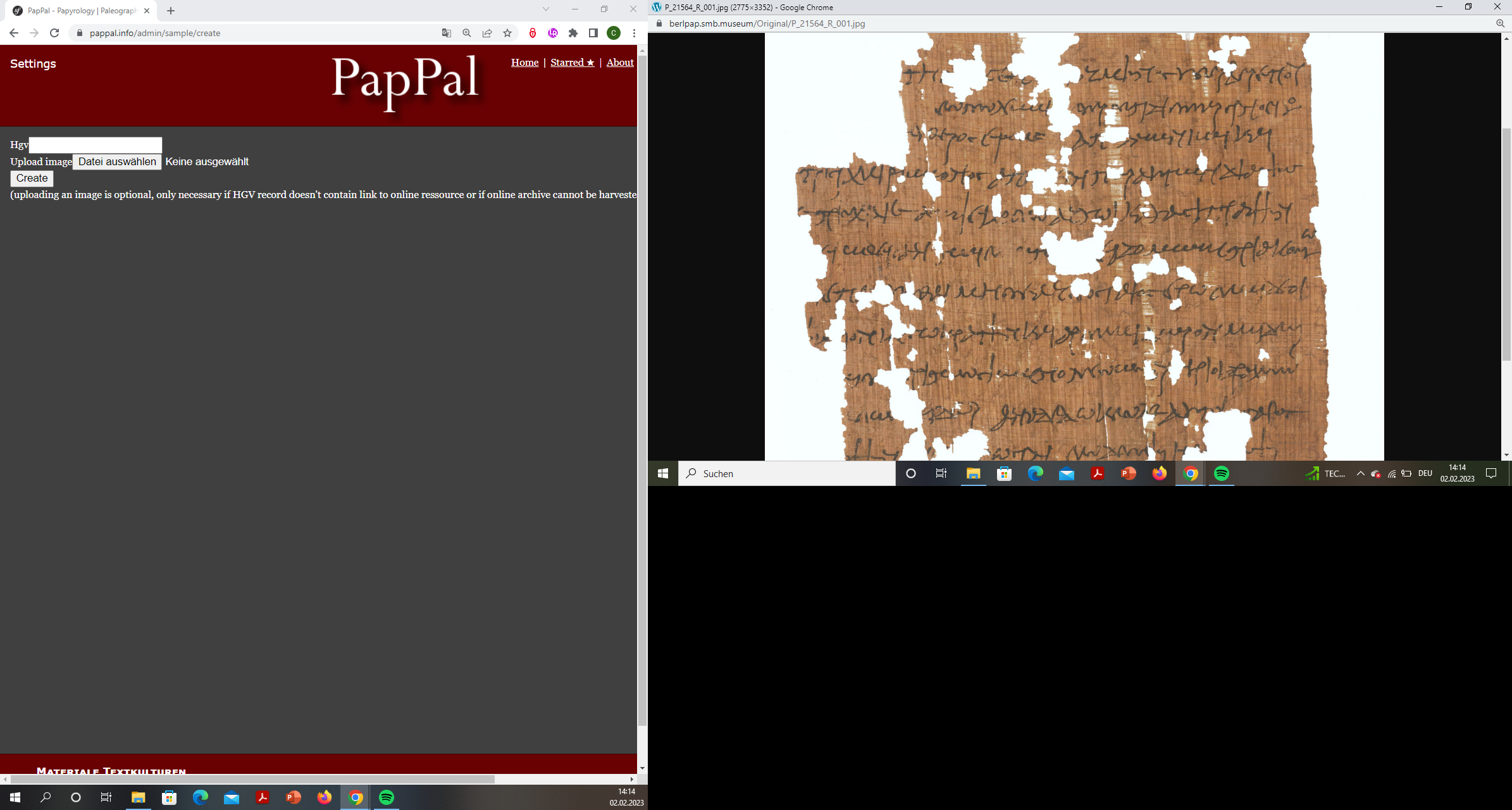Open network Wi-Fi tray icon

(x=1391, y=473)
